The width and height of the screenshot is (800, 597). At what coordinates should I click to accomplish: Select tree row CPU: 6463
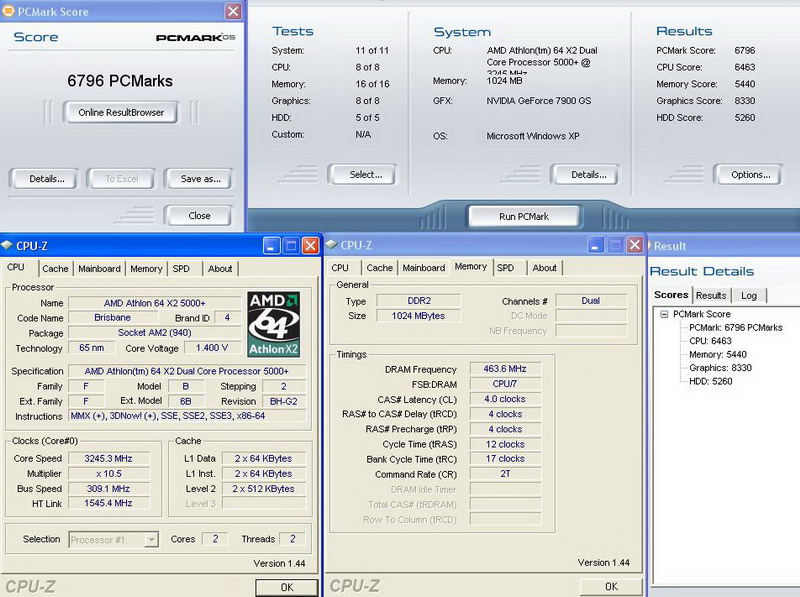[710, 341]
